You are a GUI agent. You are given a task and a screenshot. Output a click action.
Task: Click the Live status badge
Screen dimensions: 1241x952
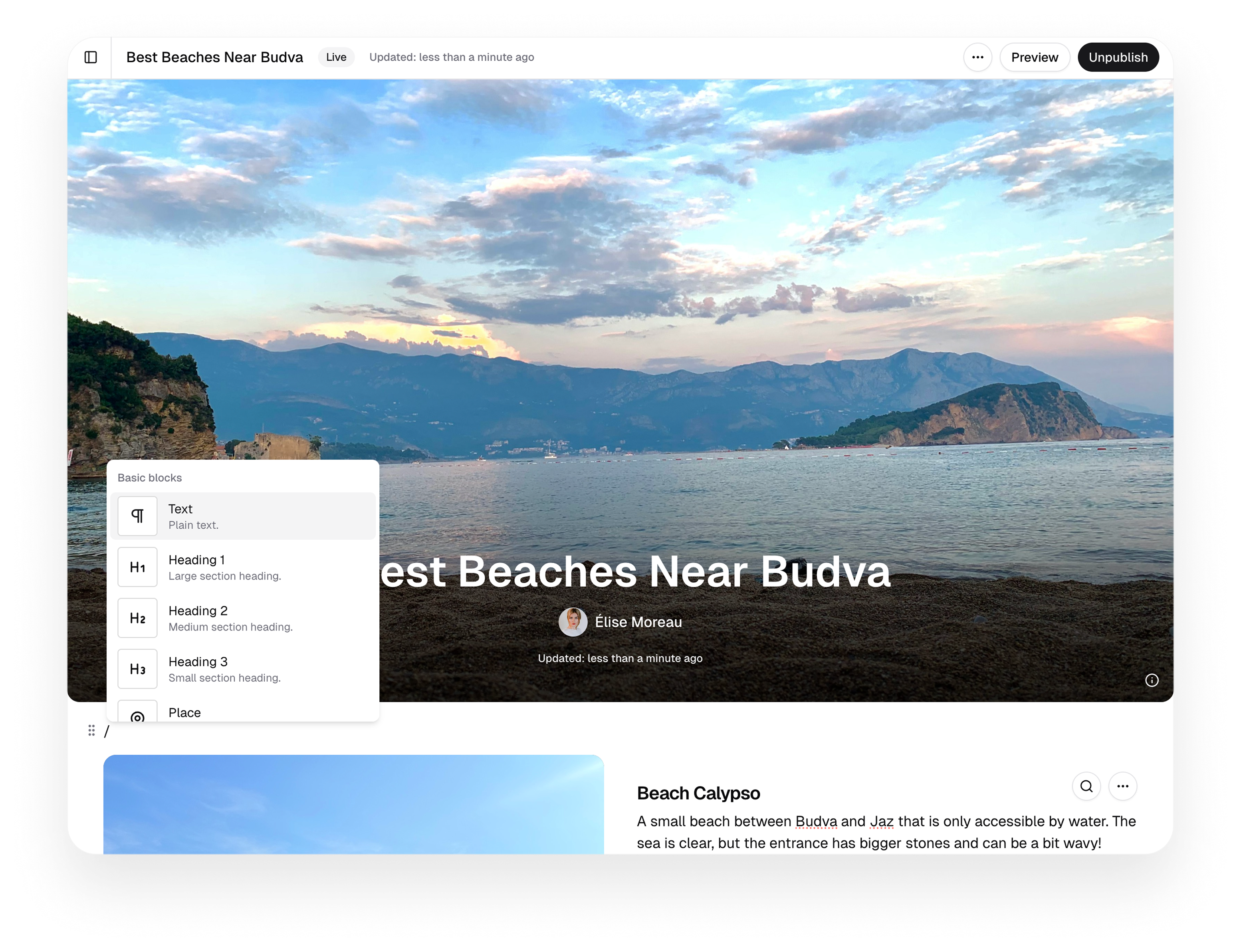click(336, 57)
